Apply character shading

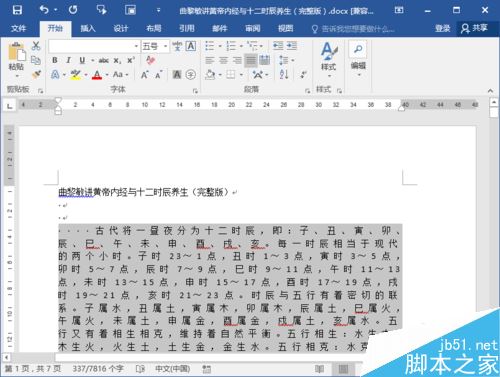(x=177, y=74)
